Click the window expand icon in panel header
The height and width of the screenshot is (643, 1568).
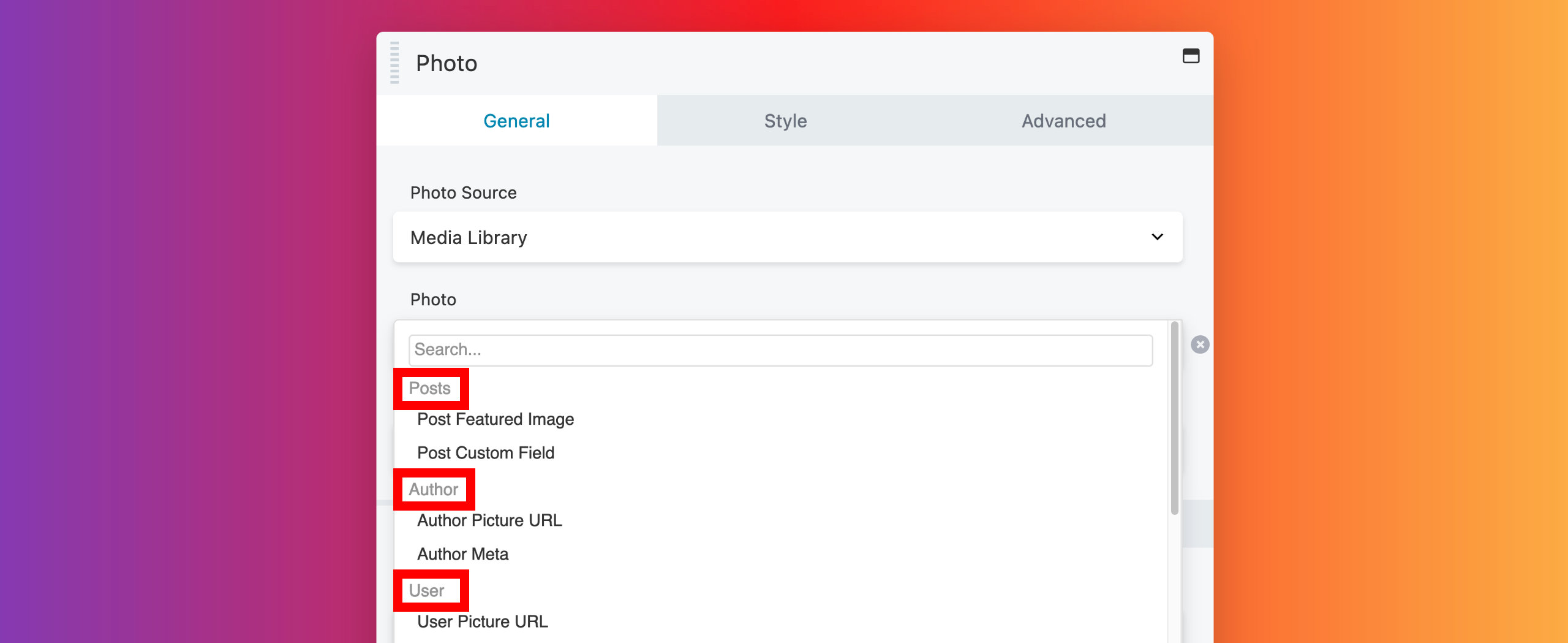point(1190,56)
